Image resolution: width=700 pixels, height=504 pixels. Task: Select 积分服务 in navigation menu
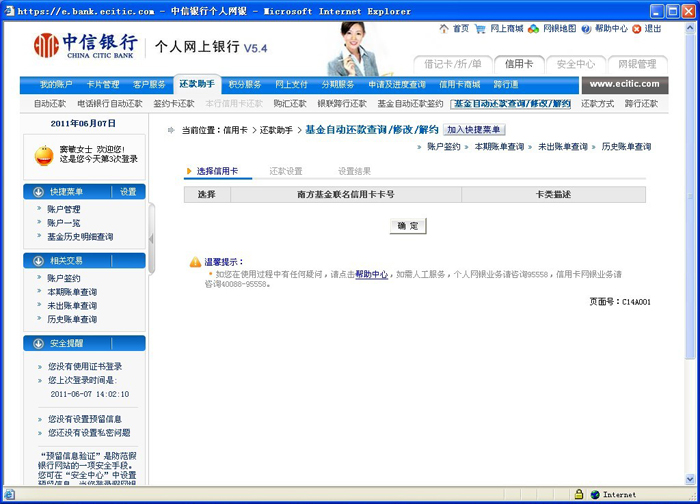[x=244, y=85]
